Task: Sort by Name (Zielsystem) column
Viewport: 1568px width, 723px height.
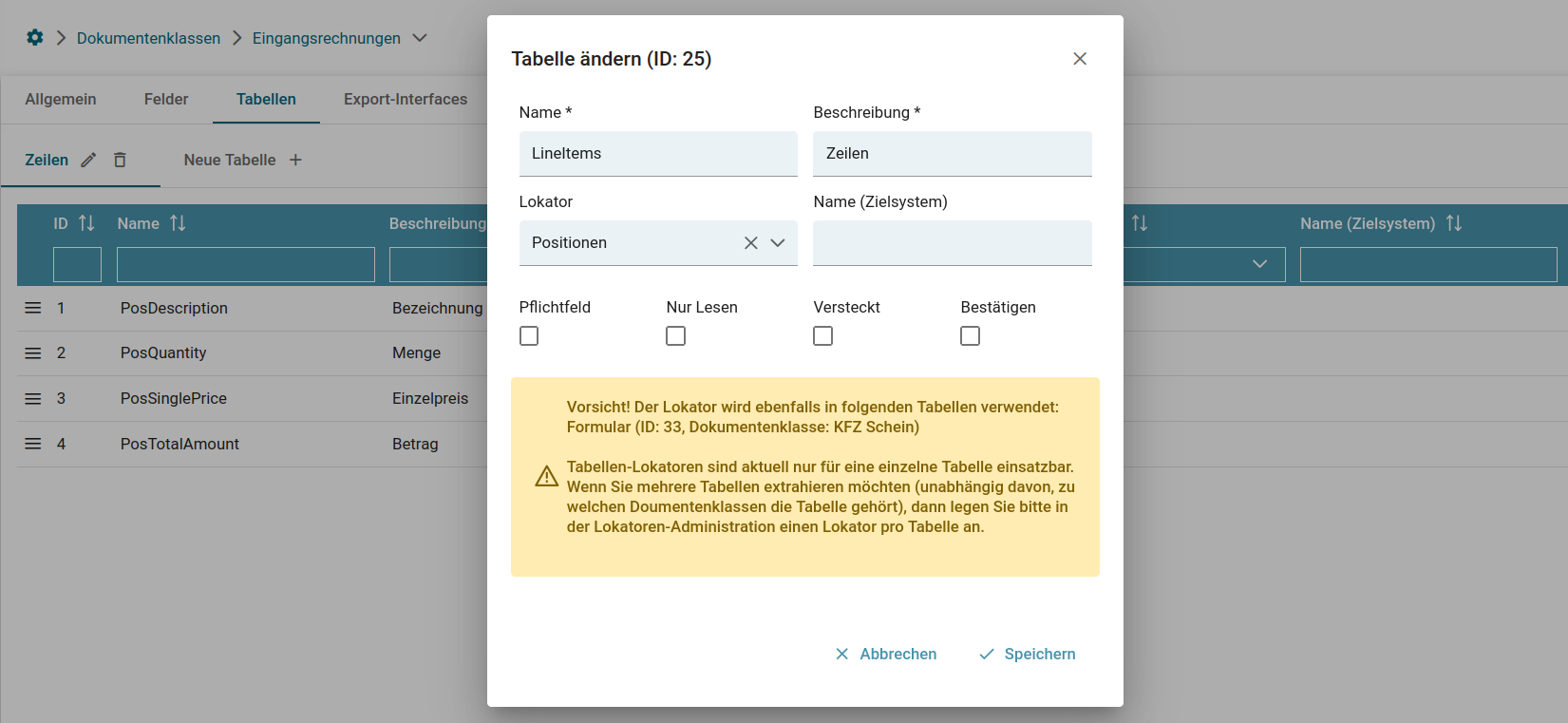Action: [1454, 223]
